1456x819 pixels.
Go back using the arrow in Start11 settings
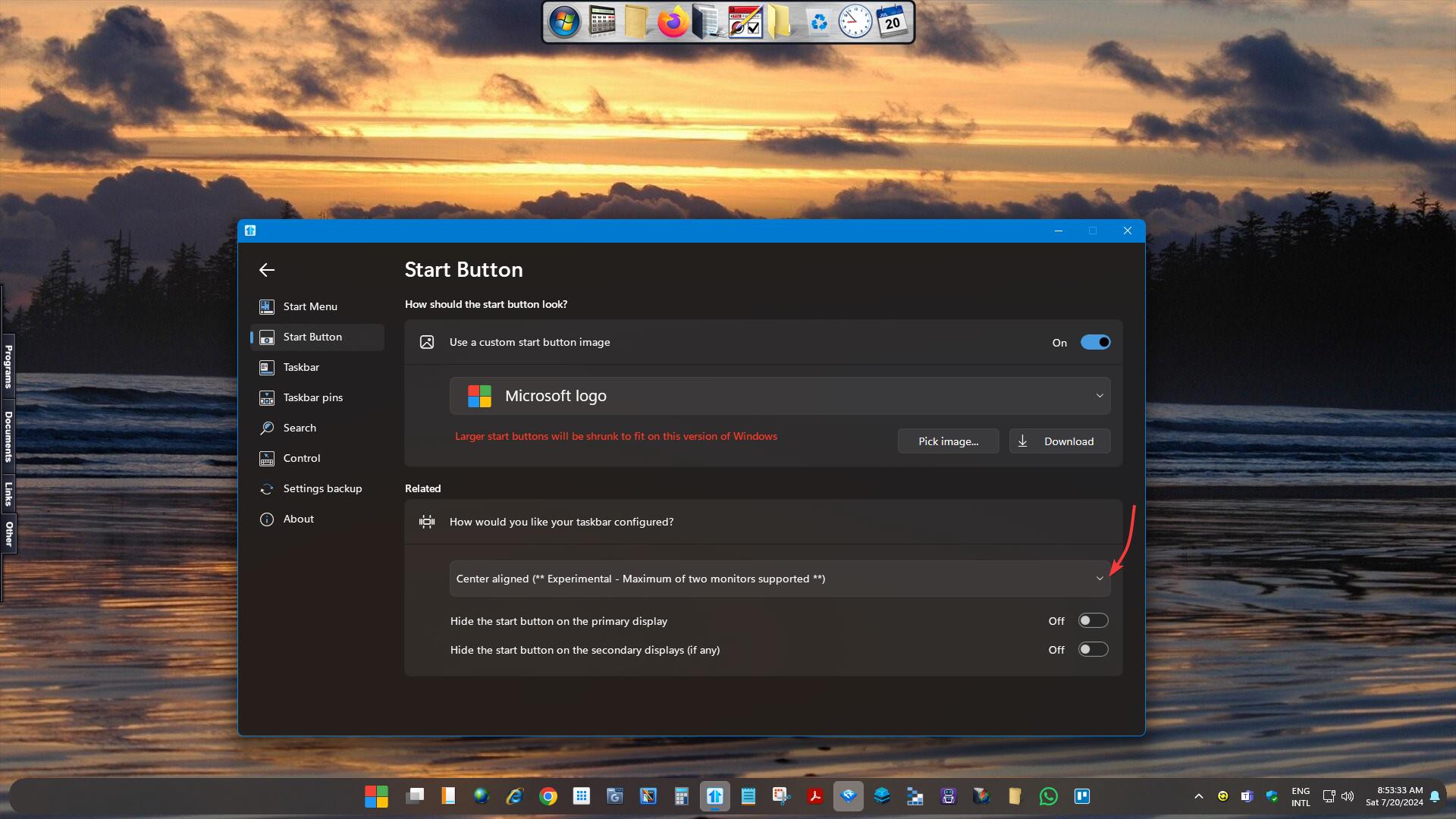click(x=266, y=270)
